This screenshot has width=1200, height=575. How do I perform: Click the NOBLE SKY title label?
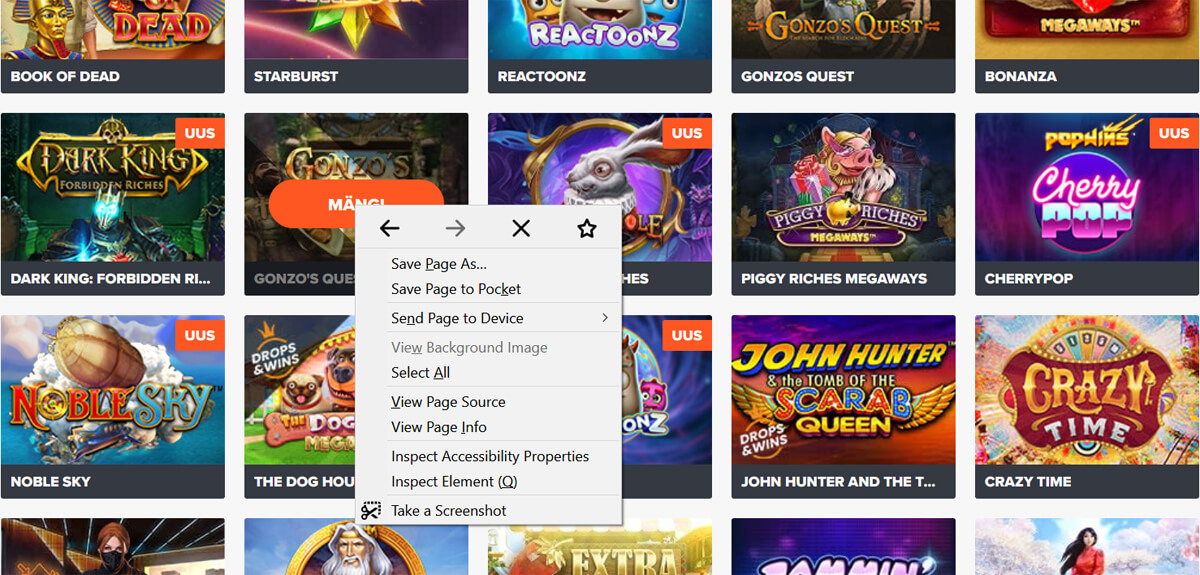51,481
